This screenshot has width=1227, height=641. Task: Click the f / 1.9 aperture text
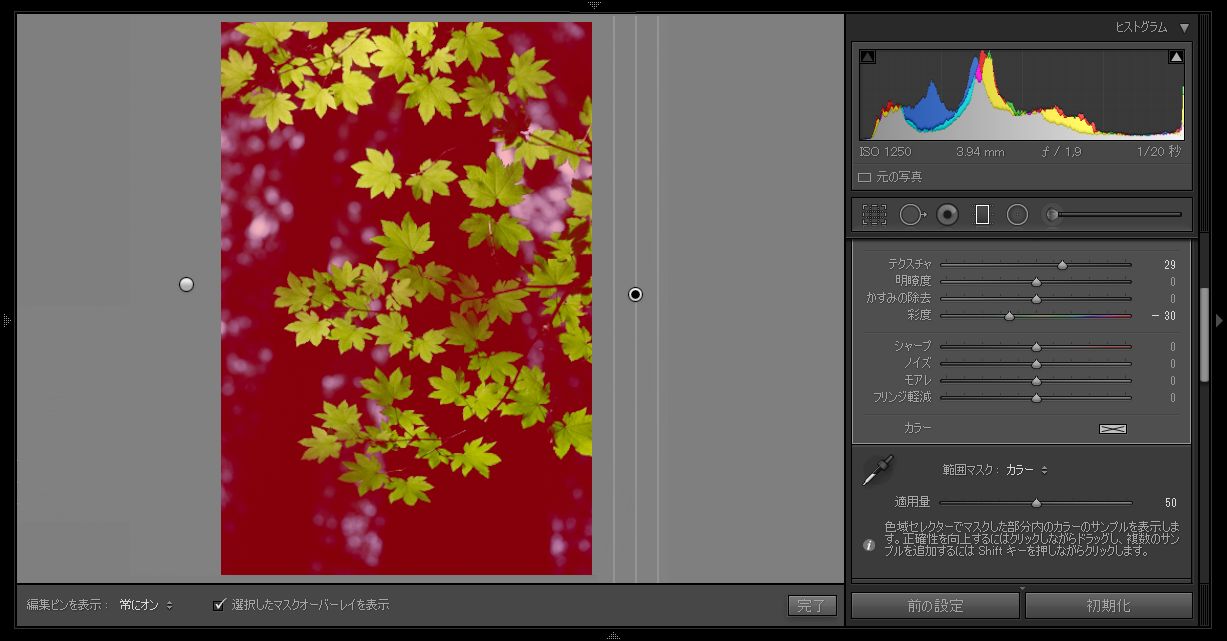coord(1061,152)
